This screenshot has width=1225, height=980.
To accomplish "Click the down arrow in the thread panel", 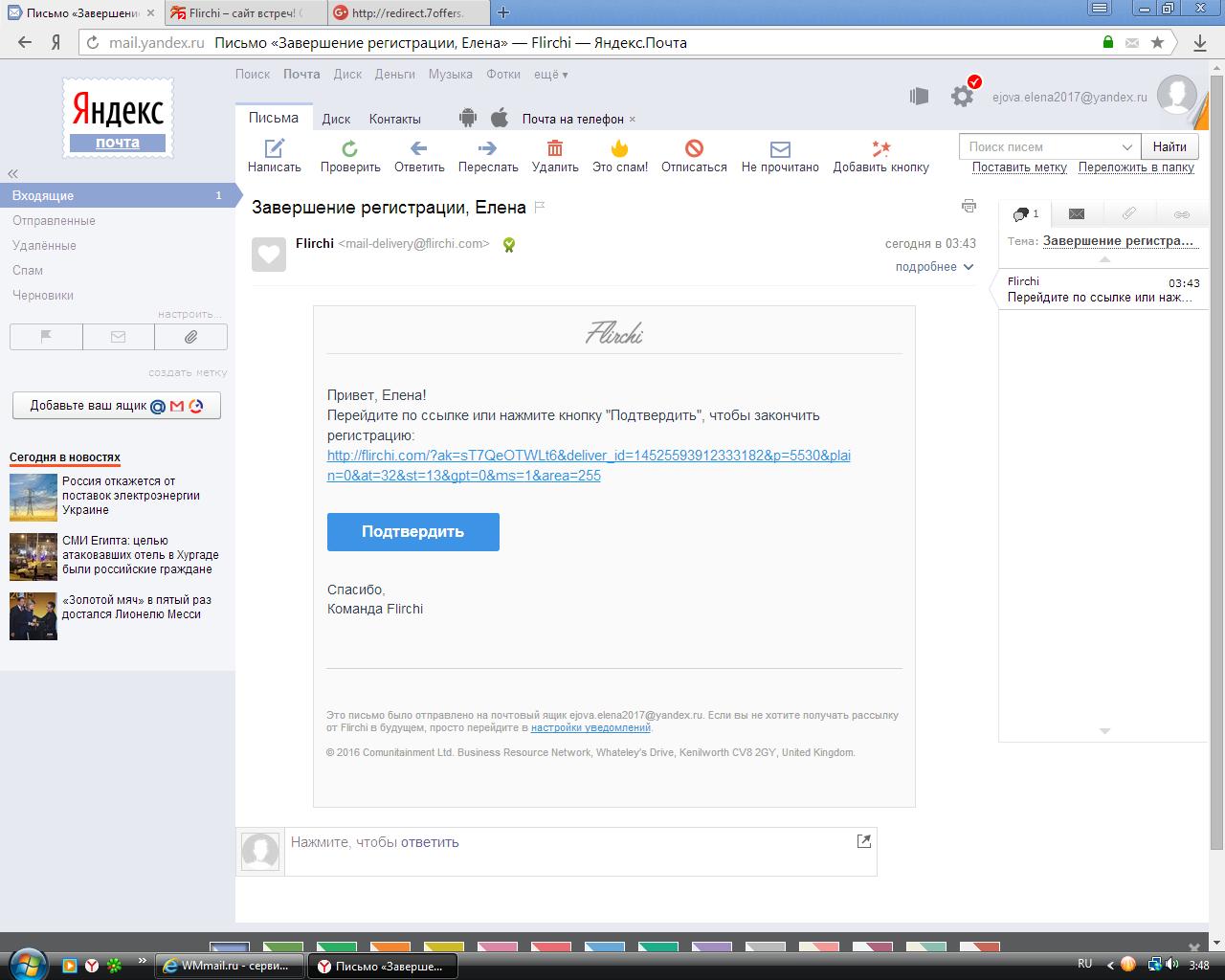I will [x=1104, y=731].
